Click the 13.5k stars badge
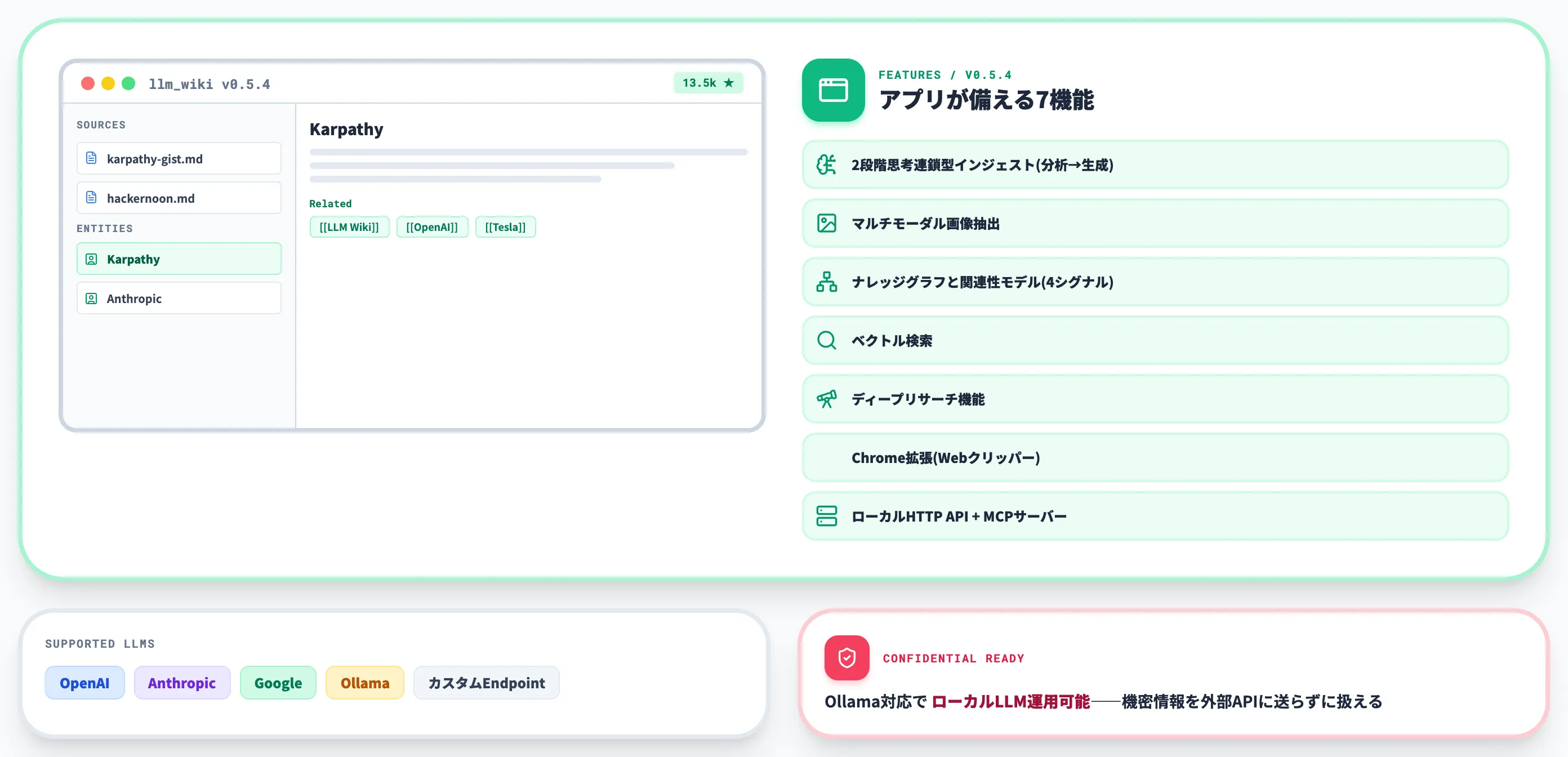 point(708,83)
